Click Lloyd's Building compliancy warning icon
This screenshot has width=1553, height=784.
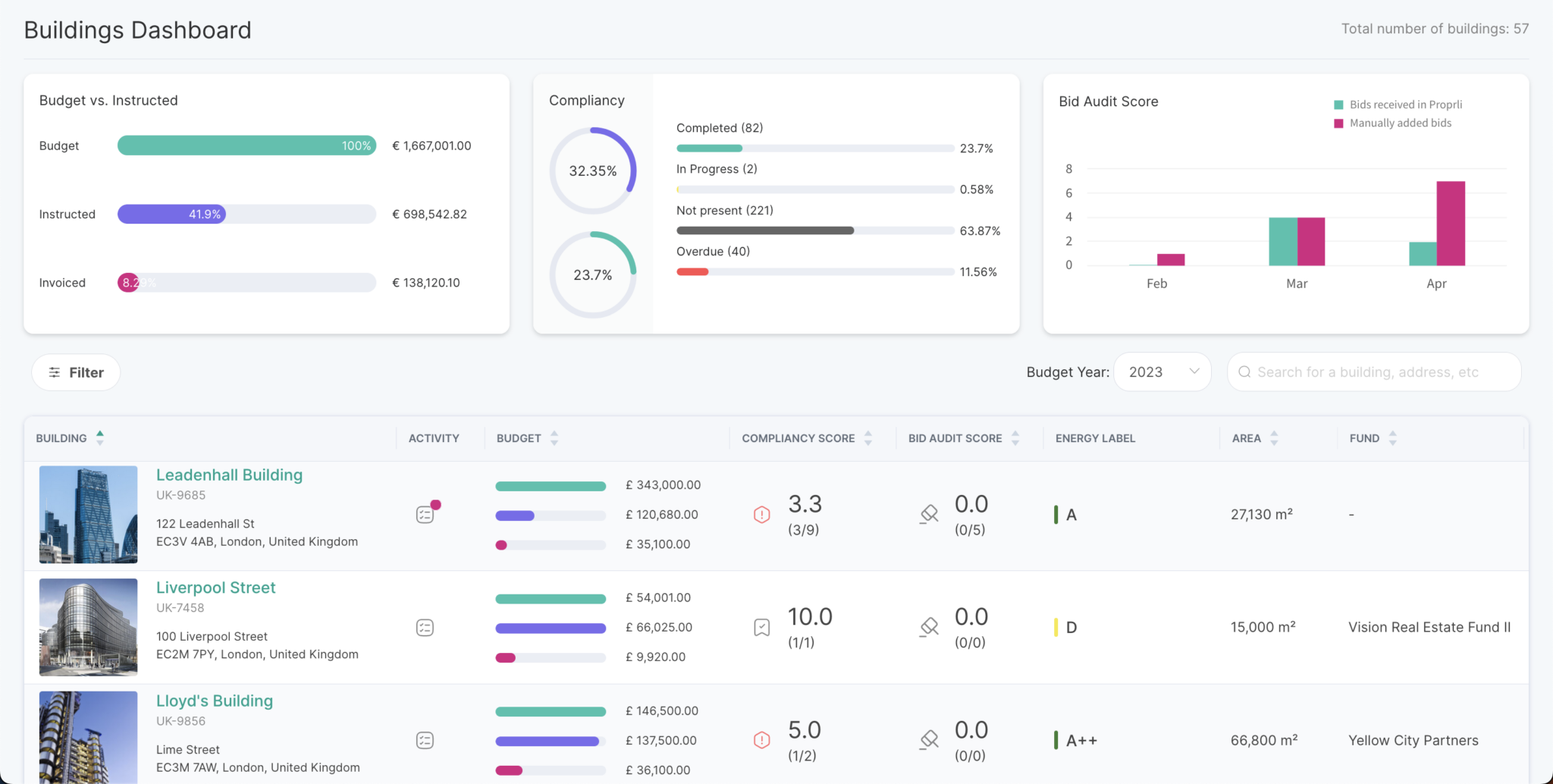[762, 741]
